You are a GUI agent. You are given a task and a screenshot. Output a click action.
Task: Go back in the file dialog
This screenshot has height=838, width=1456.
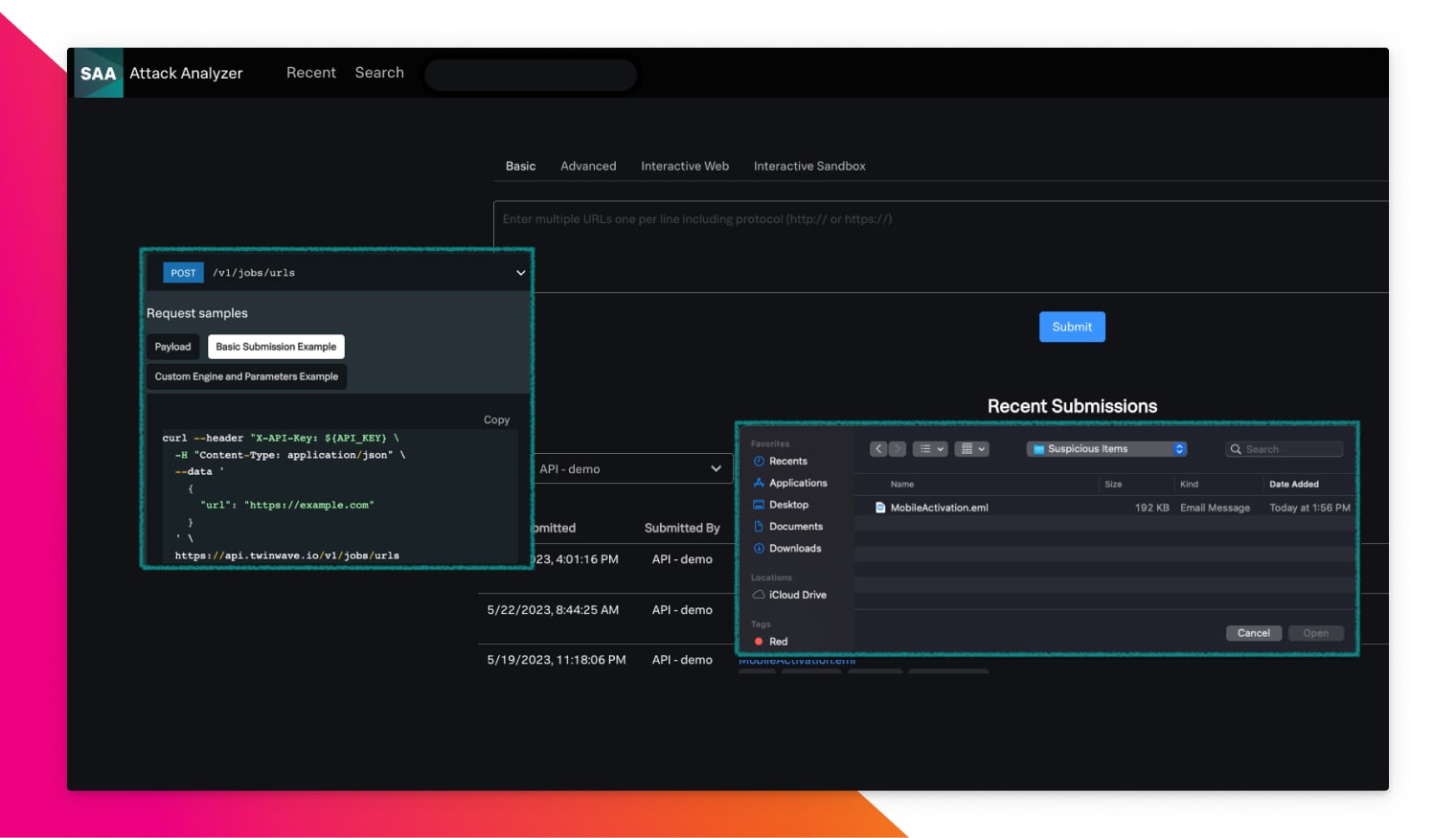(x=878, y=449)
